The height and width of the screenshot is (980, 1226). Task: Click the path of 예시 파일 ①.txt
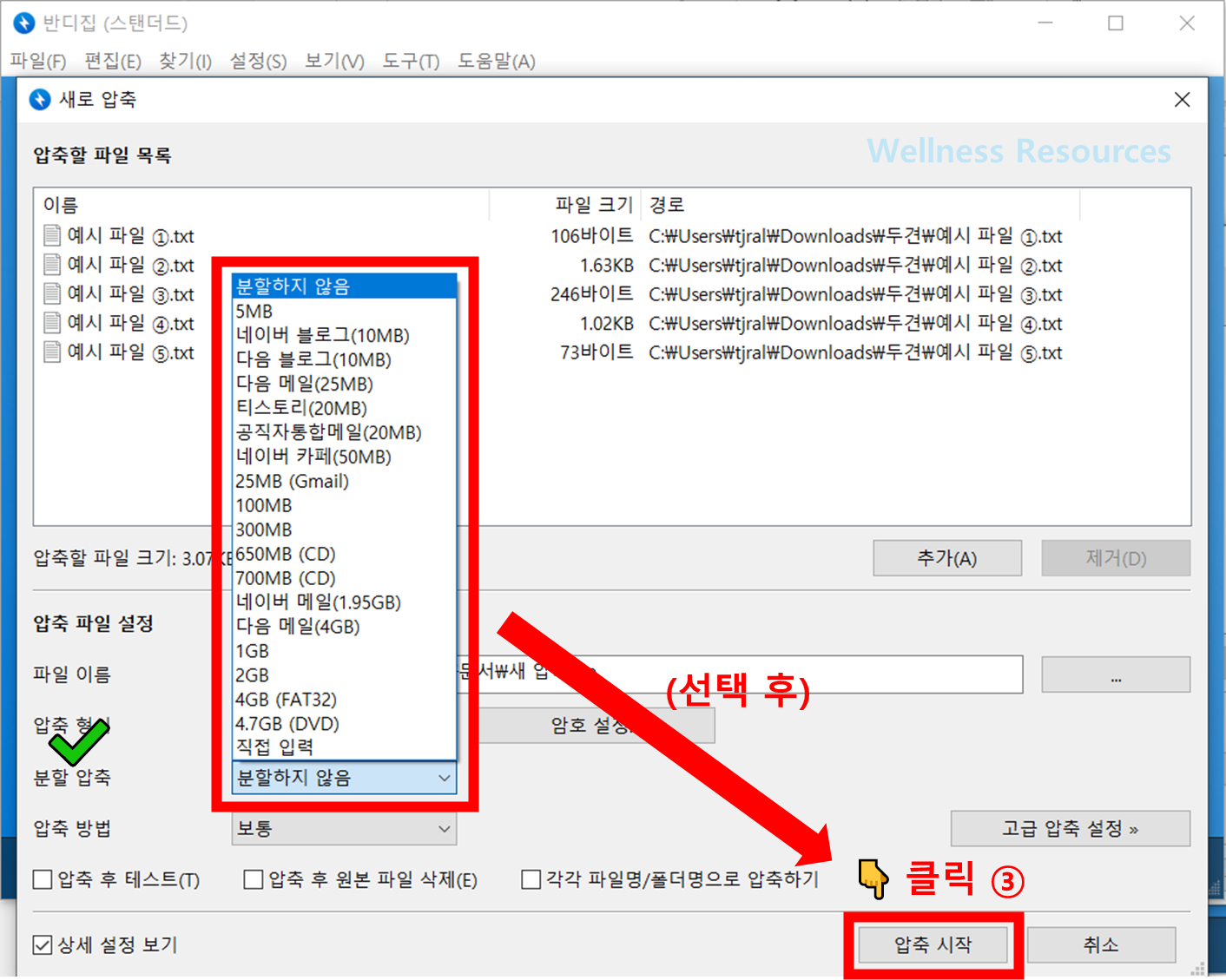855,236
